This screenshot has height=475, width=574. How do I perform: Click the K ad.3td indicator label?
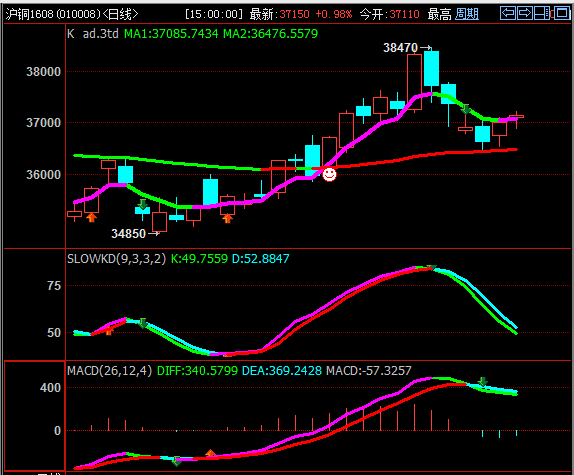tap(93, 34)
